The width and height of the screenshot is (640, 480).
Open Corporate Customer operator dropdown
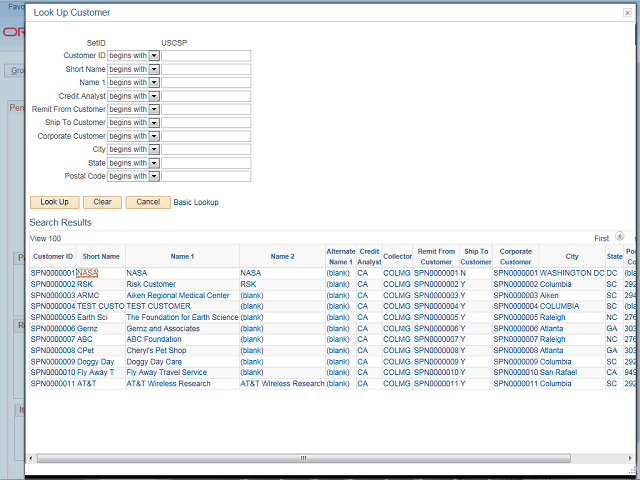154,136
